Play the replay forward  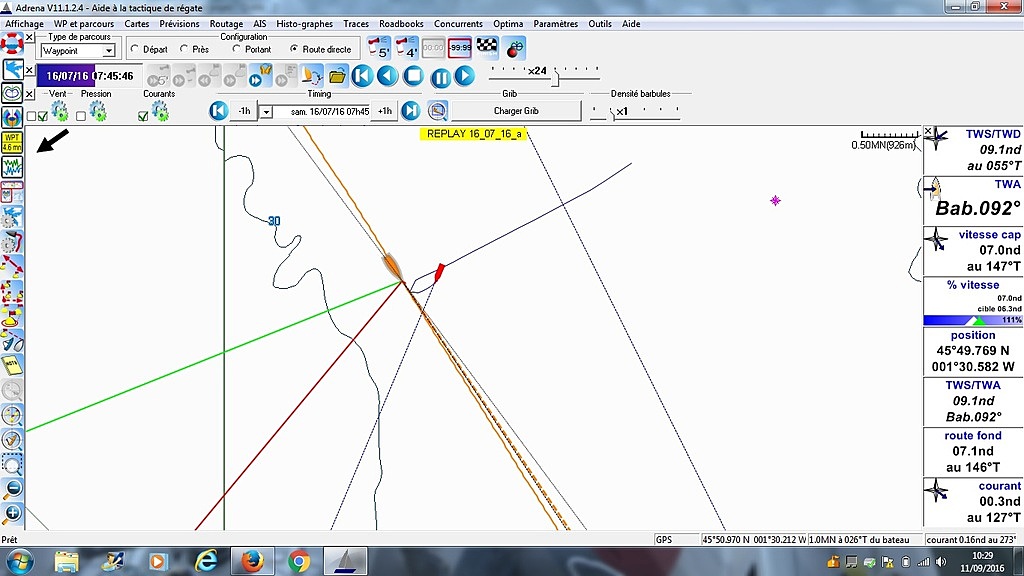(x=464, y=76)
